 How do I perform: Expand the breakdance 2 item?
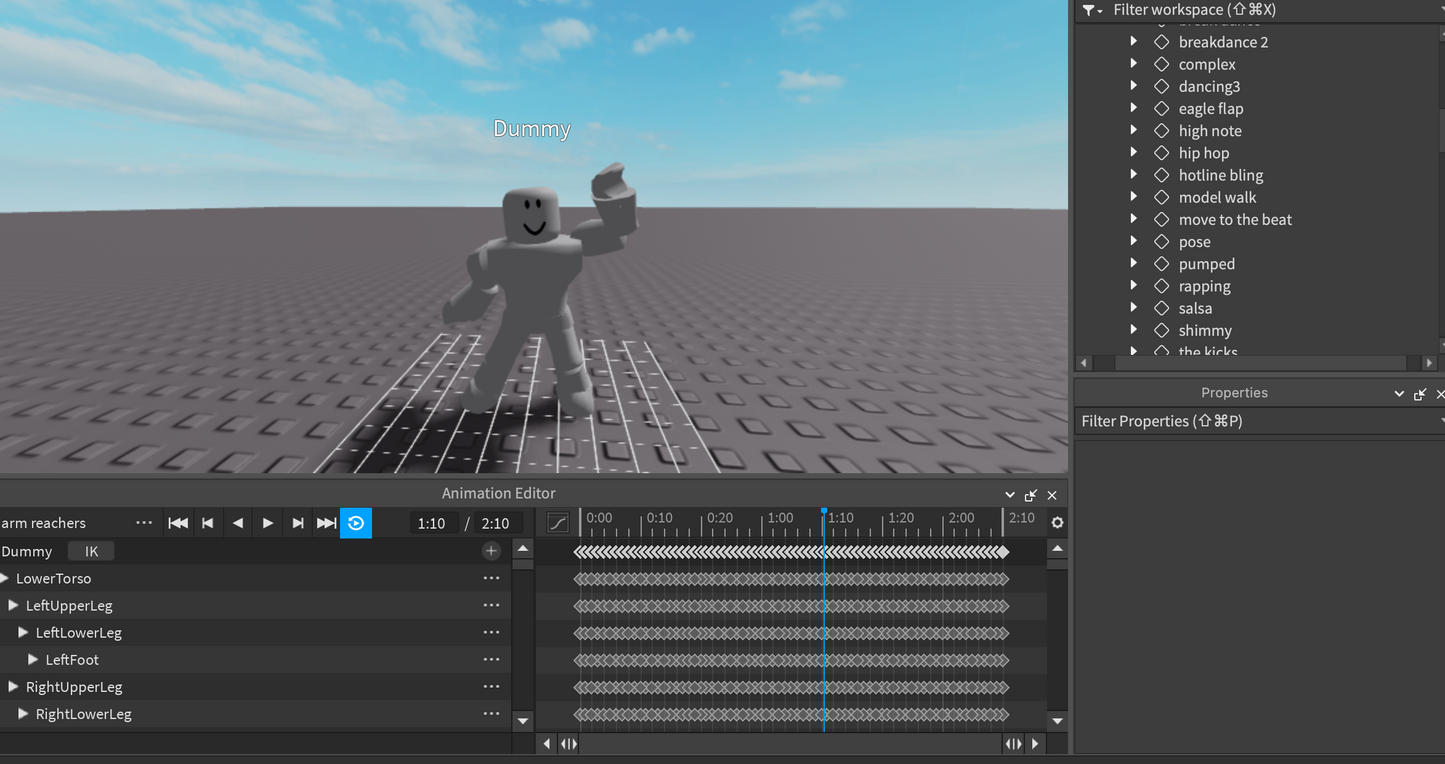pos(1133,42)
